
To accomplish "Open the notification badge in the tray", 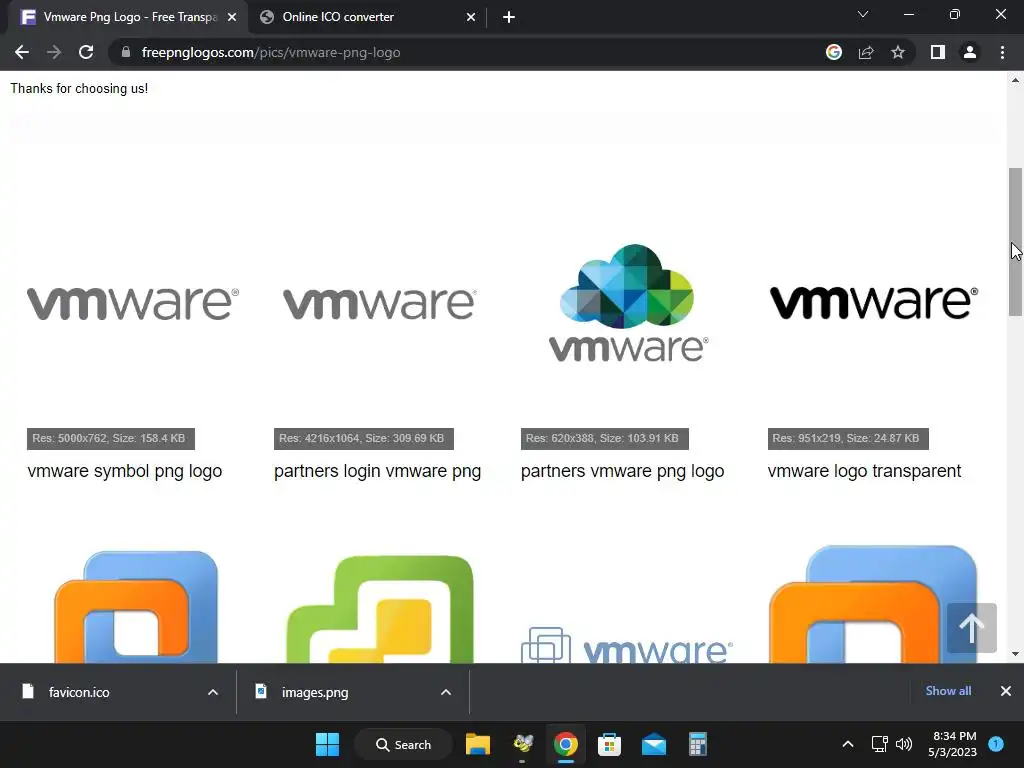I will click(996, 743).
